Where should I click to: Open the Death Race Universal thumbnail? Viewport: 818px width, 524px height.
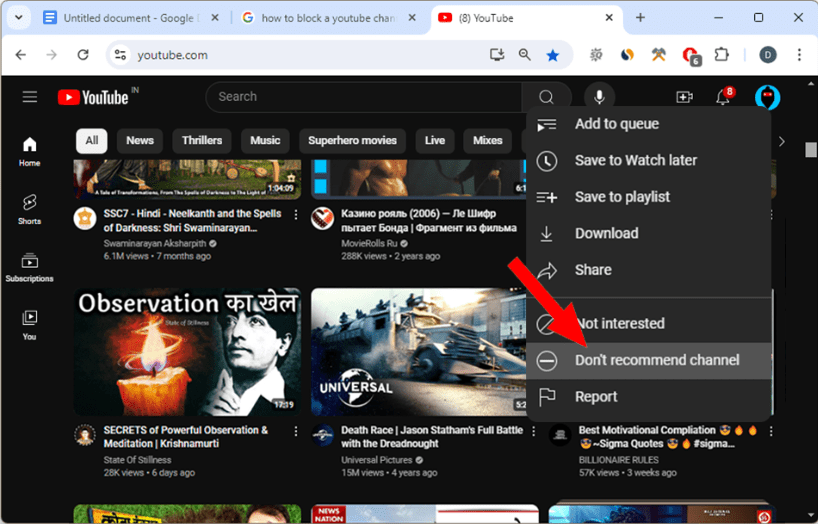tap(419, 352)
